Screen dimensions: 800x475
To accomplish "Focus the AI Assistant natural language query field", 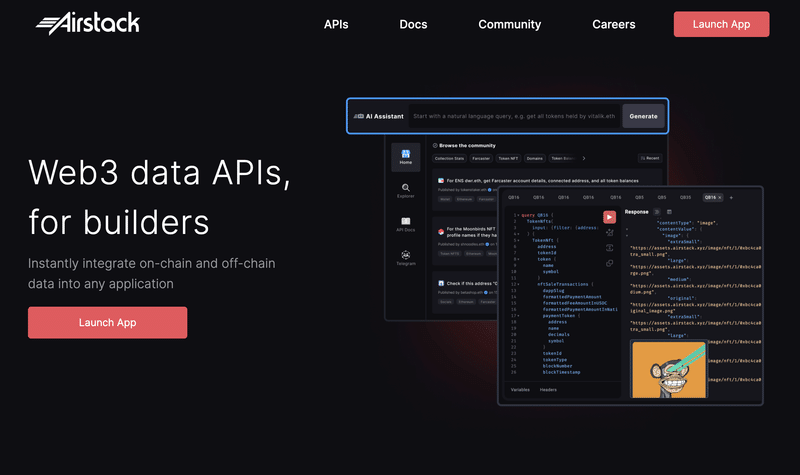I will click(514, 116).
